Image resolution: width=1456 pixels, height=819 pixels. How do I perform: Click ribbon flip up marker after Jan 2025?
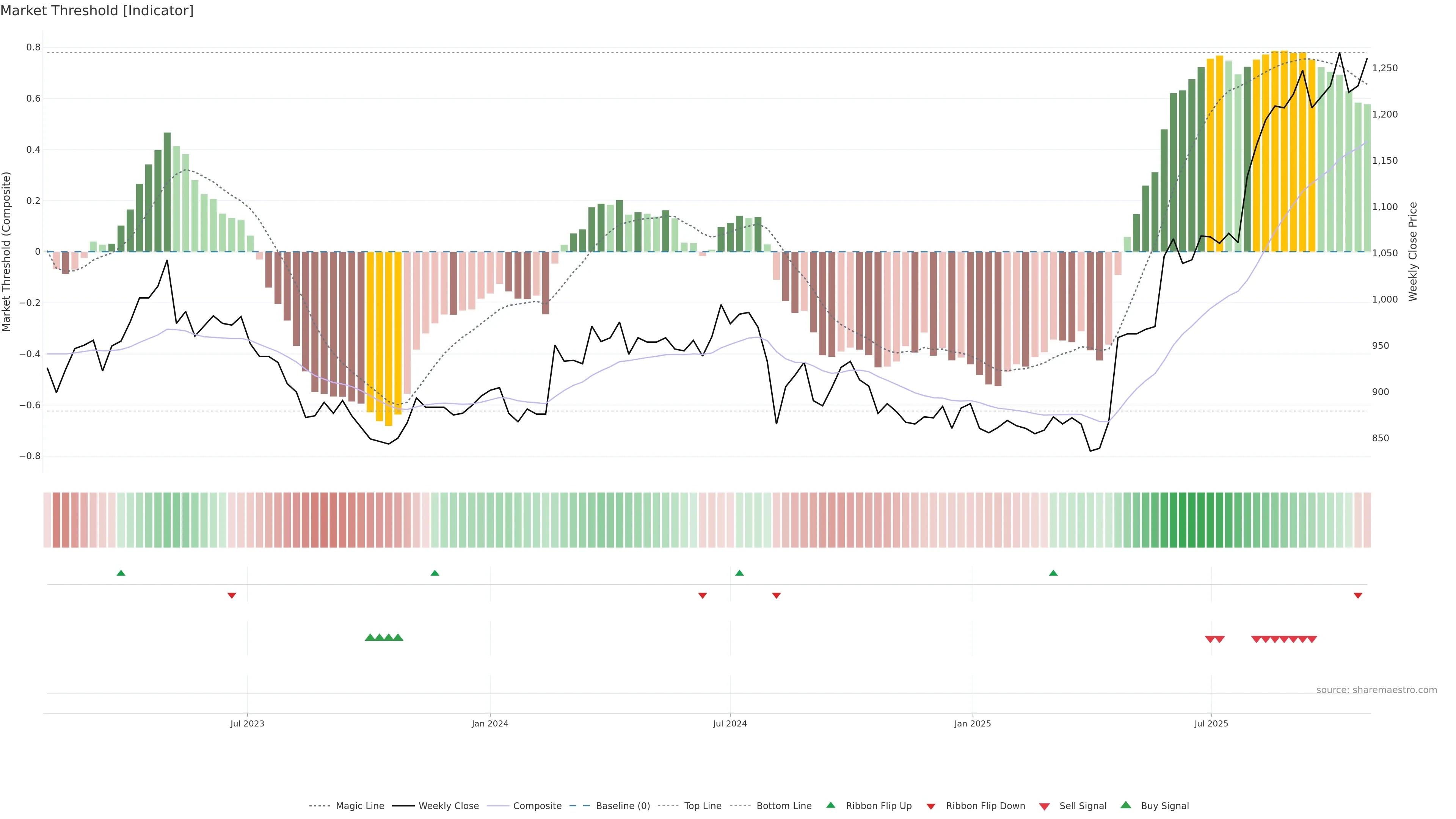1053,573
